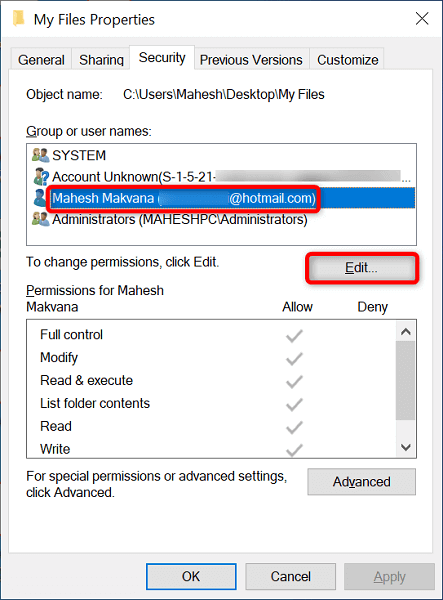Select the Account Unknown entry
This screenshot has height=600, width=443.
click(x=221, y=176)
